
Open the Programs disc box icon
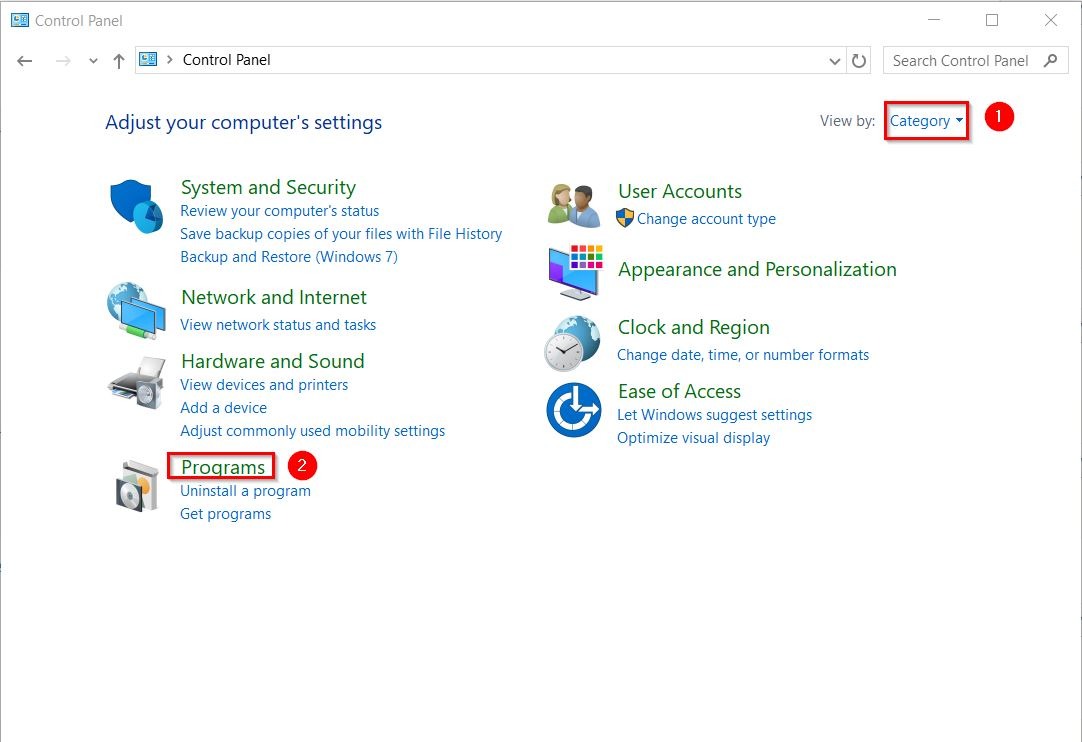(x=136, y=486)
